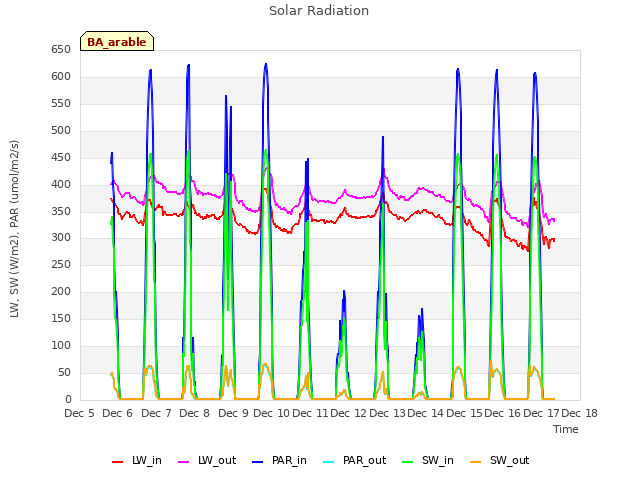Toggle PAR_out series in legend
Screen dimensions: 640x480
tap(354, 461)
